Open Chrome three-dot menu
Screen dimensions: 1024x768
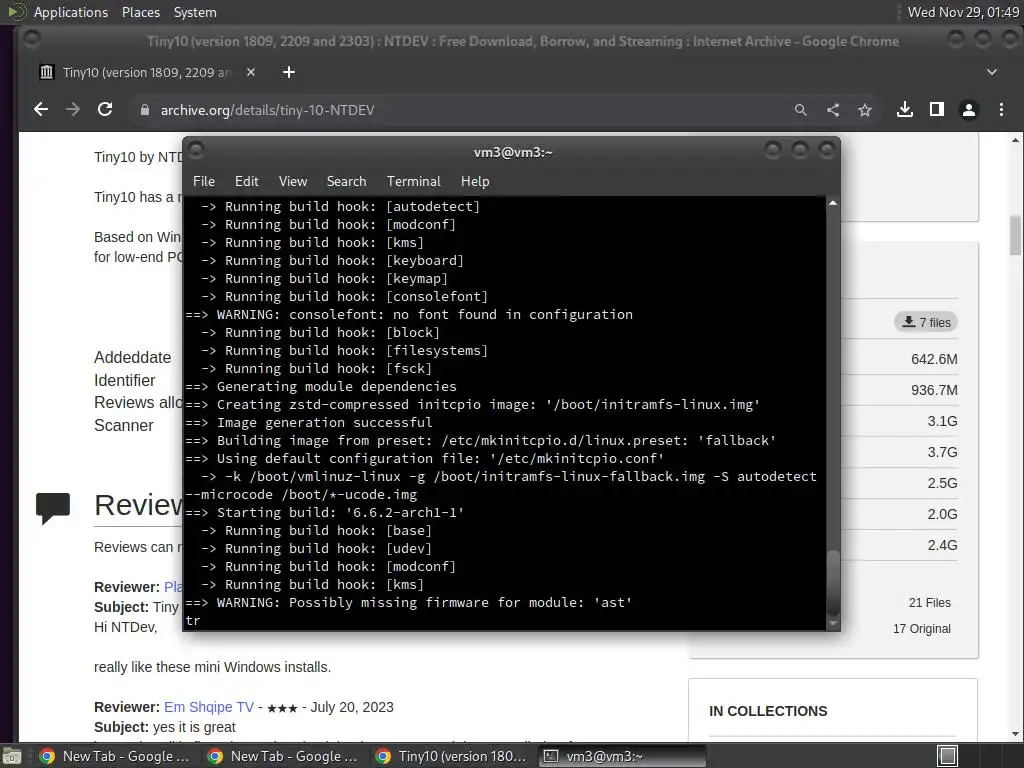1001,110
